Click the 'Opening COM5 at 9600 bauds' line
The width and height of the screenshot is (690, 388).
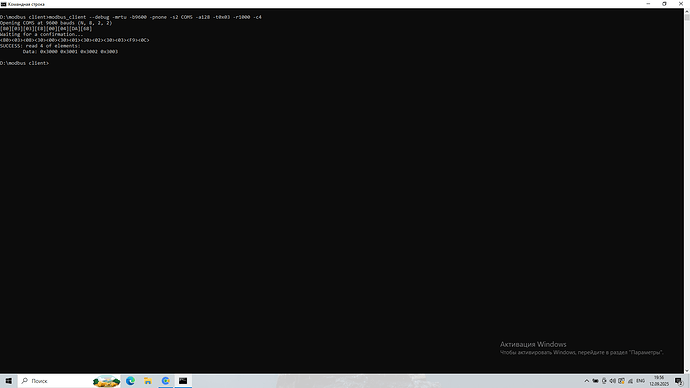pyautogui.click(x=56, y=23)
